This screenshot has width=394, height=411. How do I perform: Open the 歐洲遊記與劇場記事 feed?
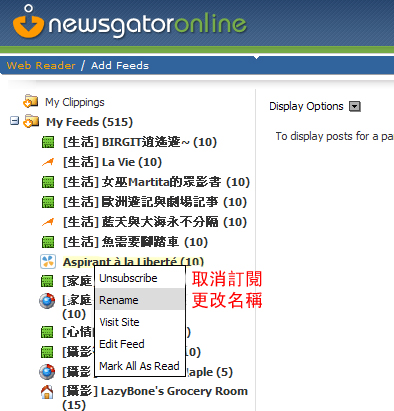point(155,202)
